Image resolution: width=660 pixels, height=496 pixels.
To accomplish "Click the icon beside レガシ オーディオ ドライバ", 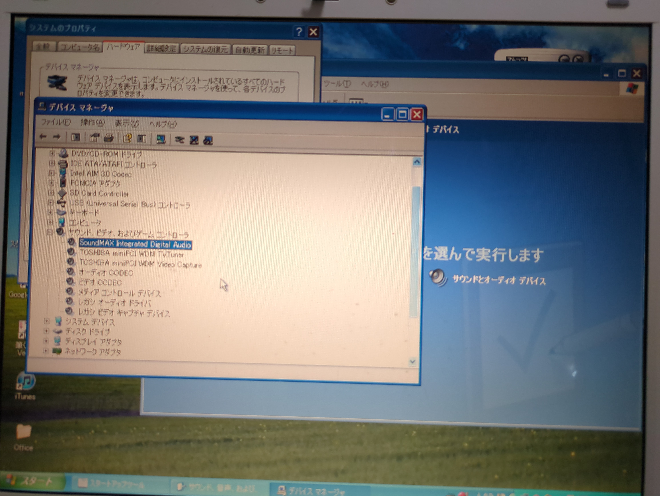I will [x=70, y=301].
